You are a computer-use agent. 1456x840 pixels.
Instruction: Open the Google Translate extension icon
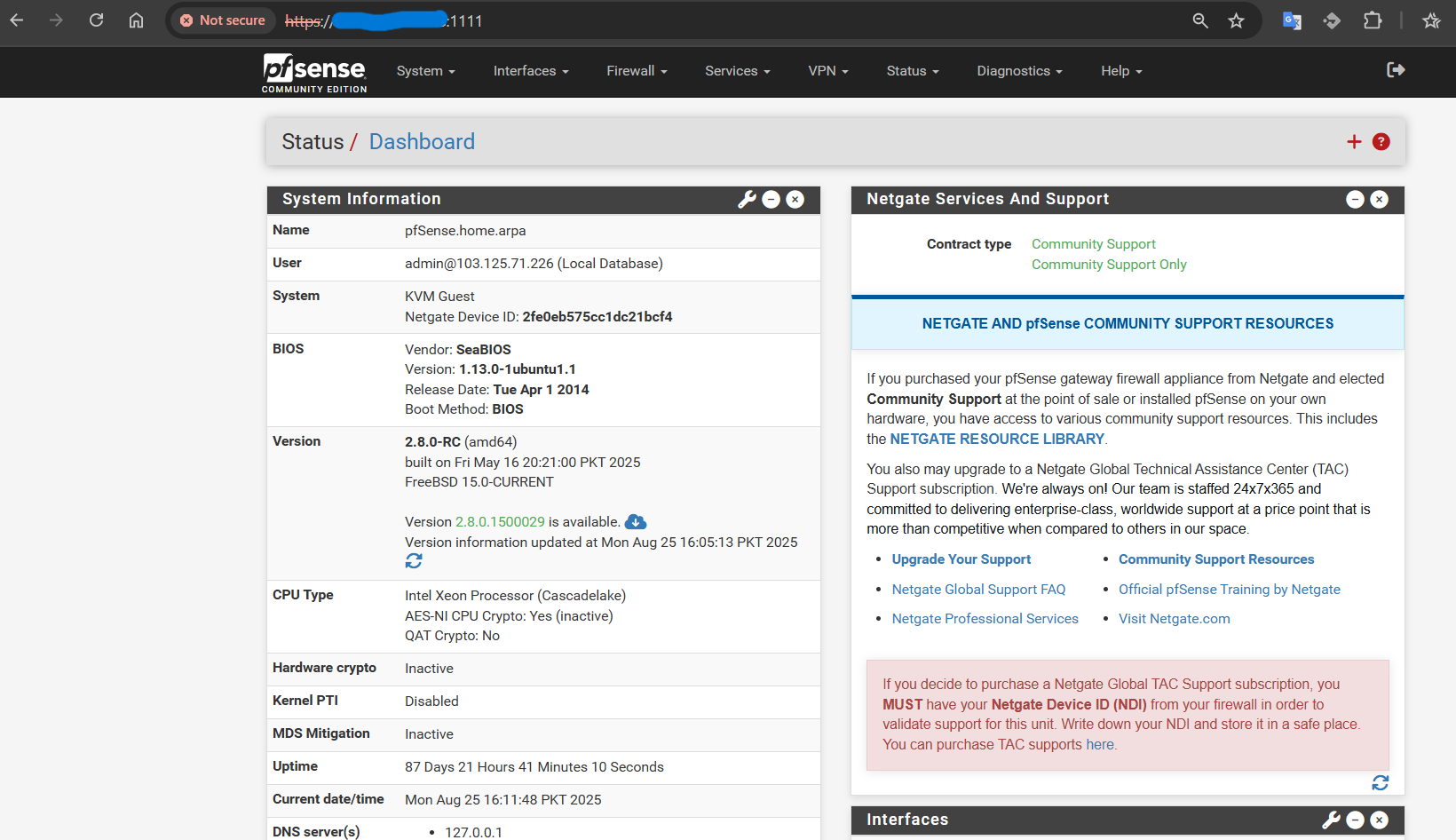click(1292, 20)
